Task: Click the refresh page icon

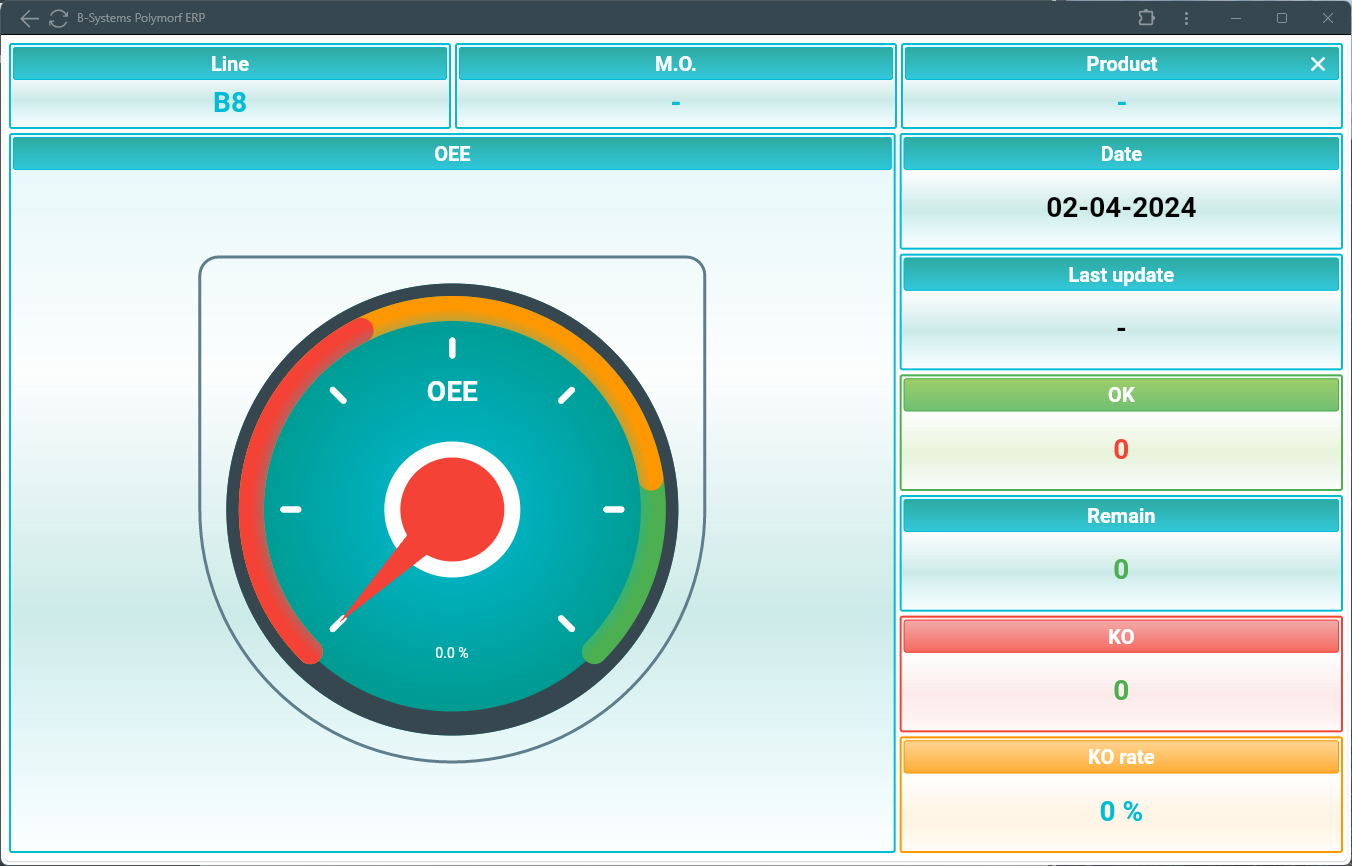Action: point(59,18)
